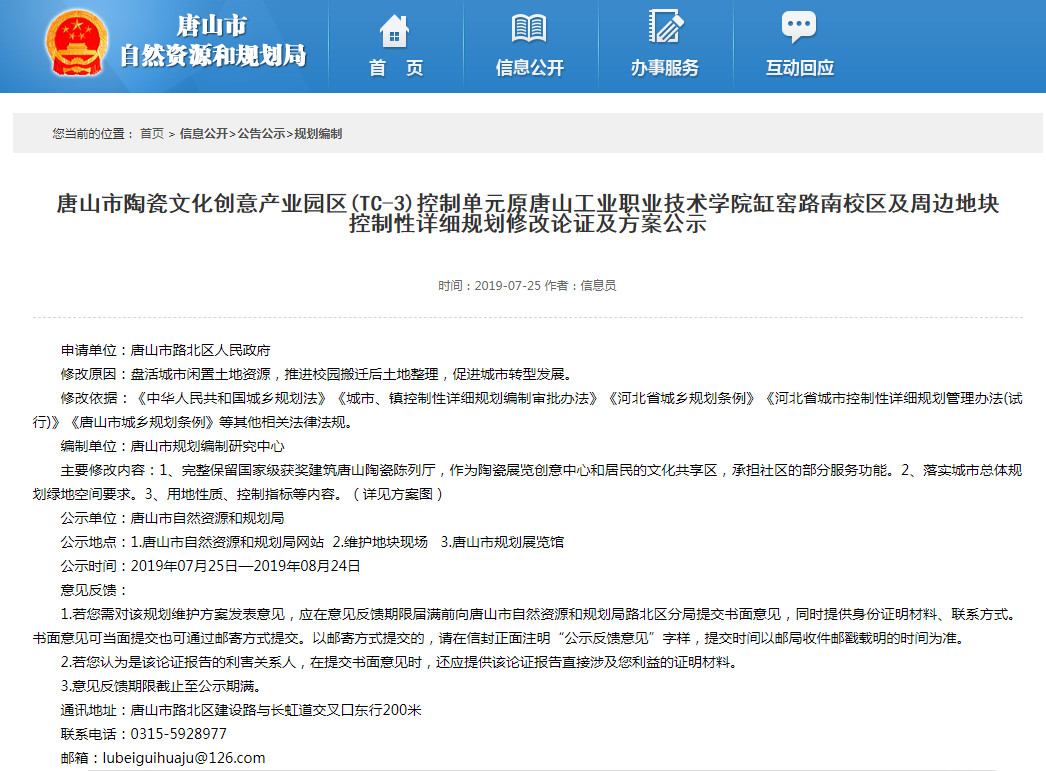
Task: Click the author name 信息员
Action: click(x=598, y=285)
